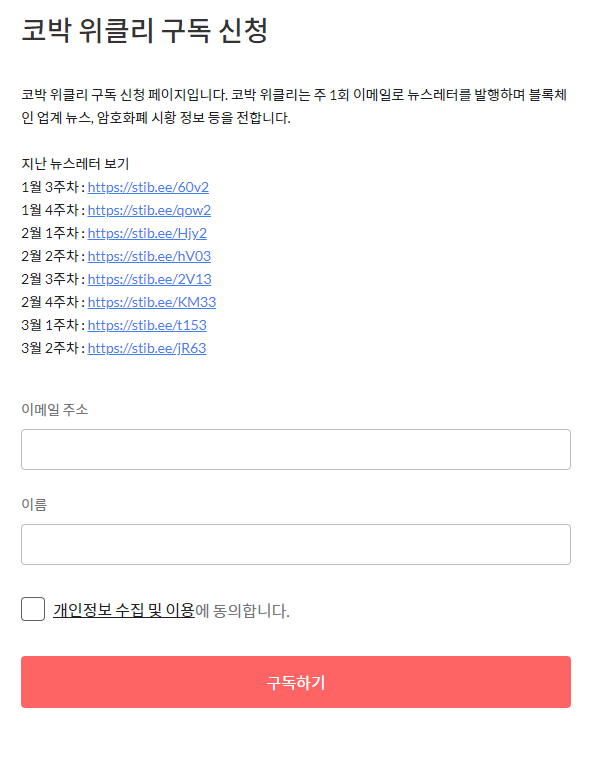
Task: Focus the 이메일 주소 input field
Action: (296, 449)
